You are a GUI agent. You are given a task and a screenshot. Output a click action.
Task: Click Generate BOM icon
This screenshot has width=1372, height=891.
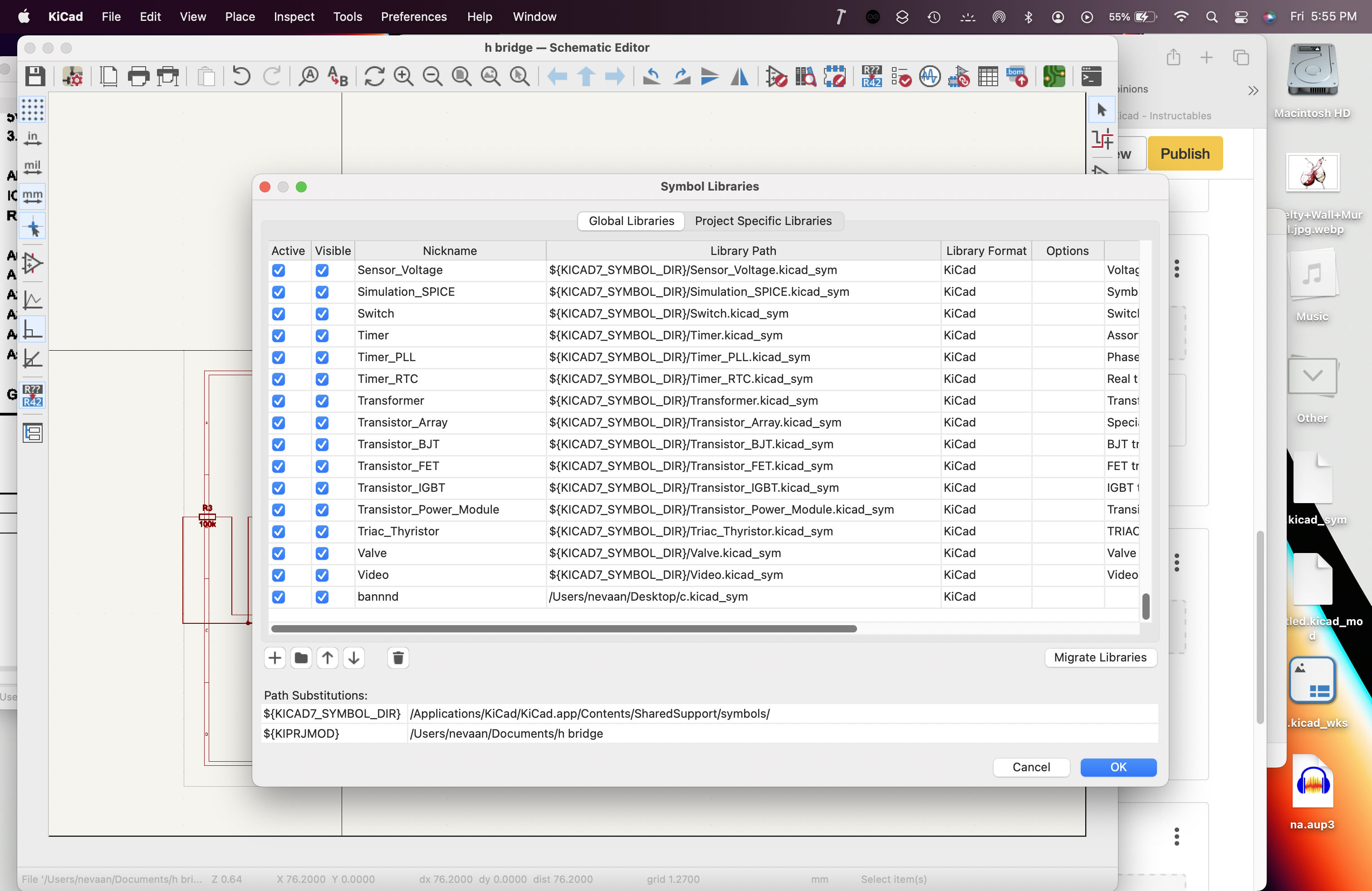pyautogui.click(x=1017, y=76)
